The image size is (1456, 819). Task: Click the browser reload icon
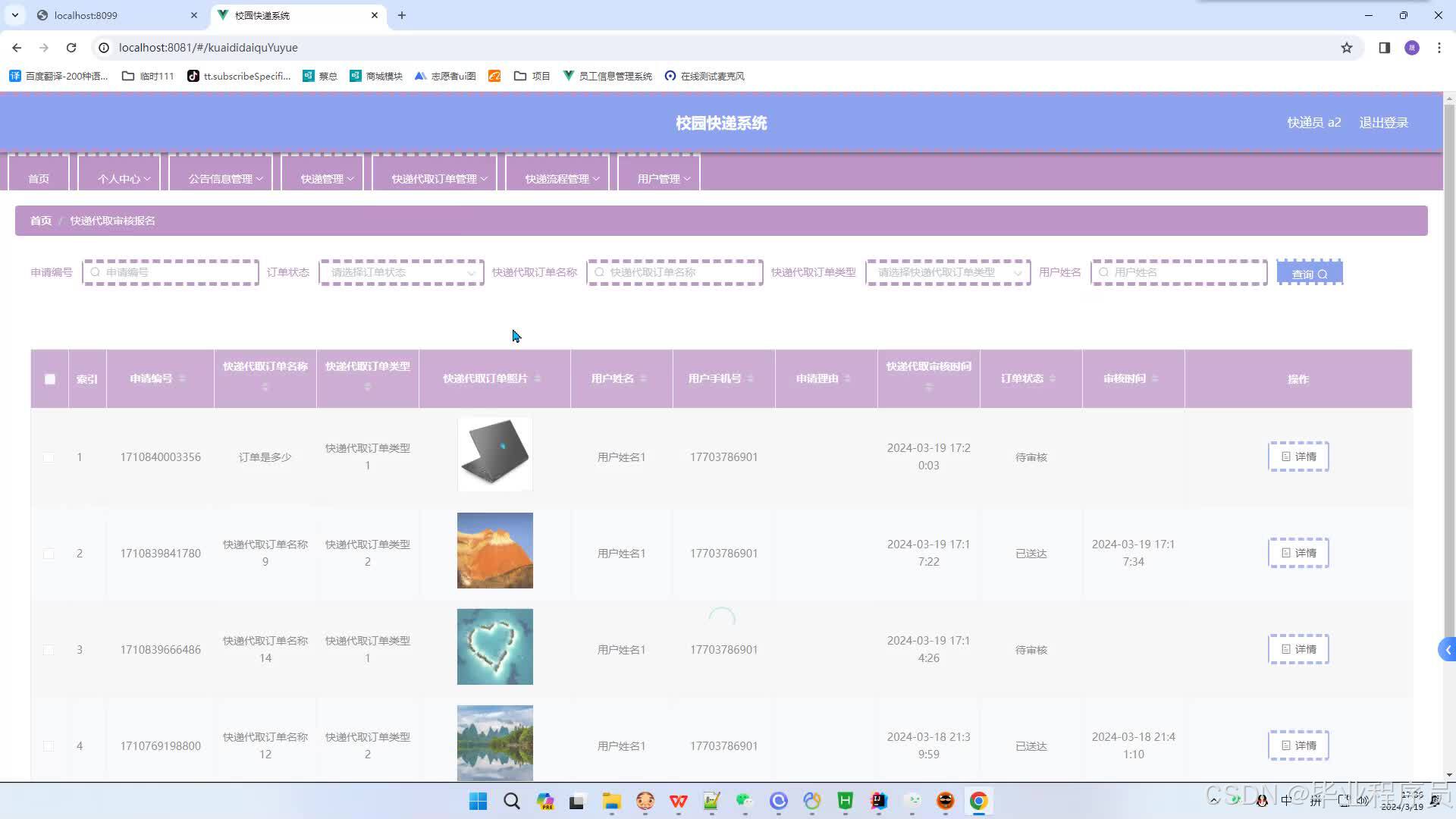71,47
